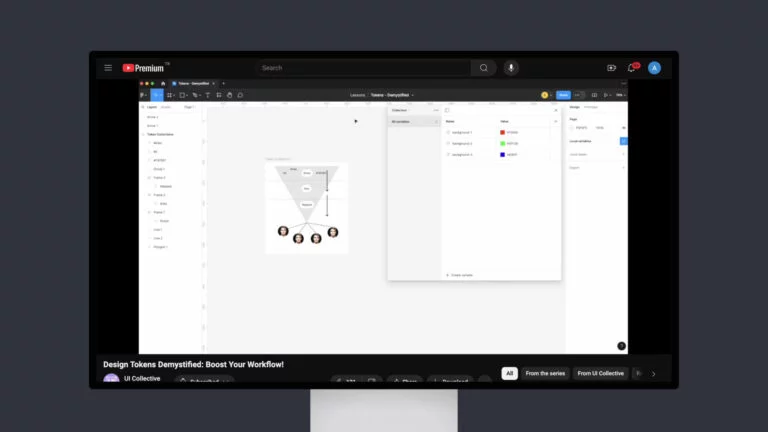Click Create variable at panel bottom

459,275
